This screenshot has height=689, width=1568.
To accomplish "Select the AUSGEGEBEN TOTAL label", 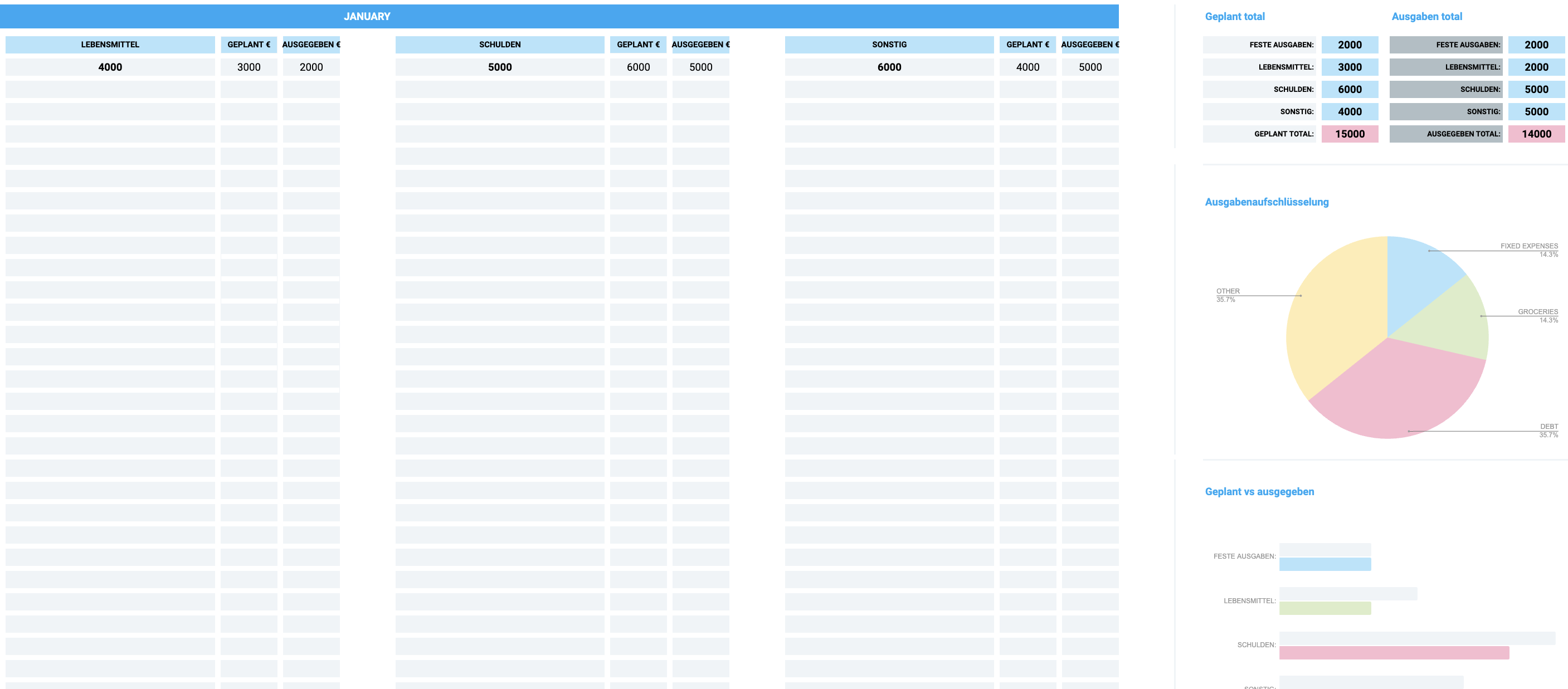I will click(1445, 134).
